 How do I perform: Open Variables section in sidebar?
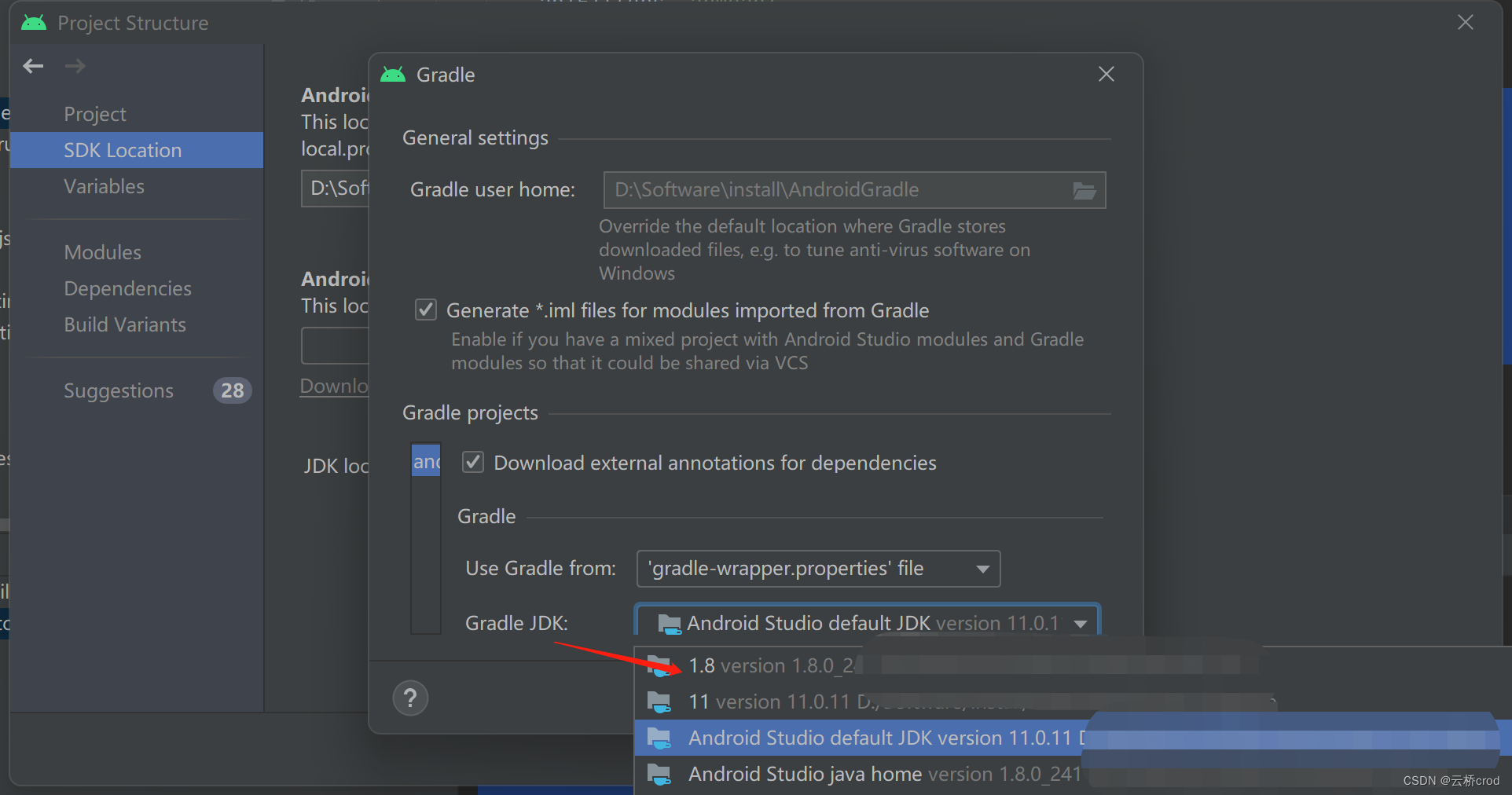tap(105, 186)
